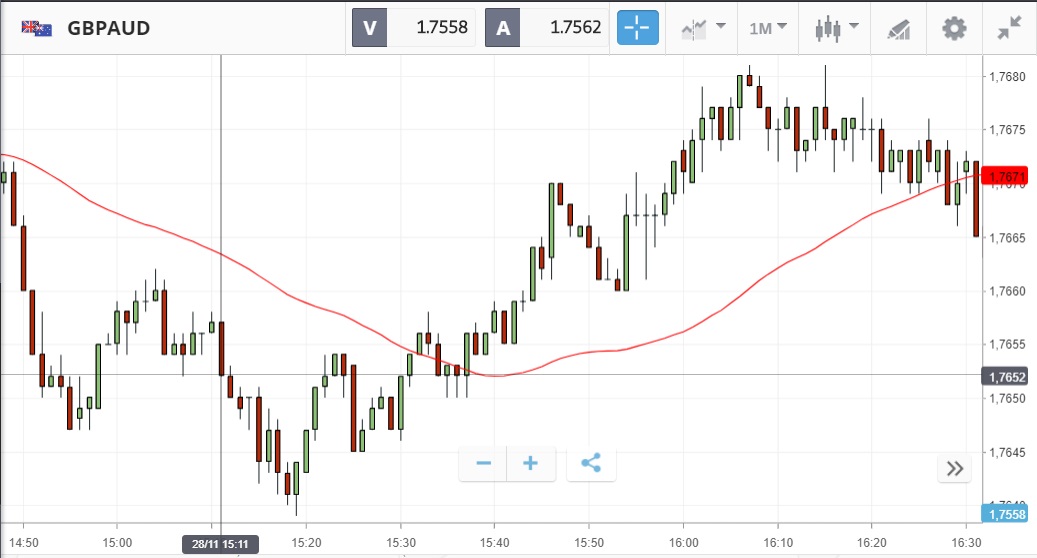The width and height of the screenshot is (1037, 558).
Task: Click the red 1.7671 moving average label
Action: [1009, 177]
